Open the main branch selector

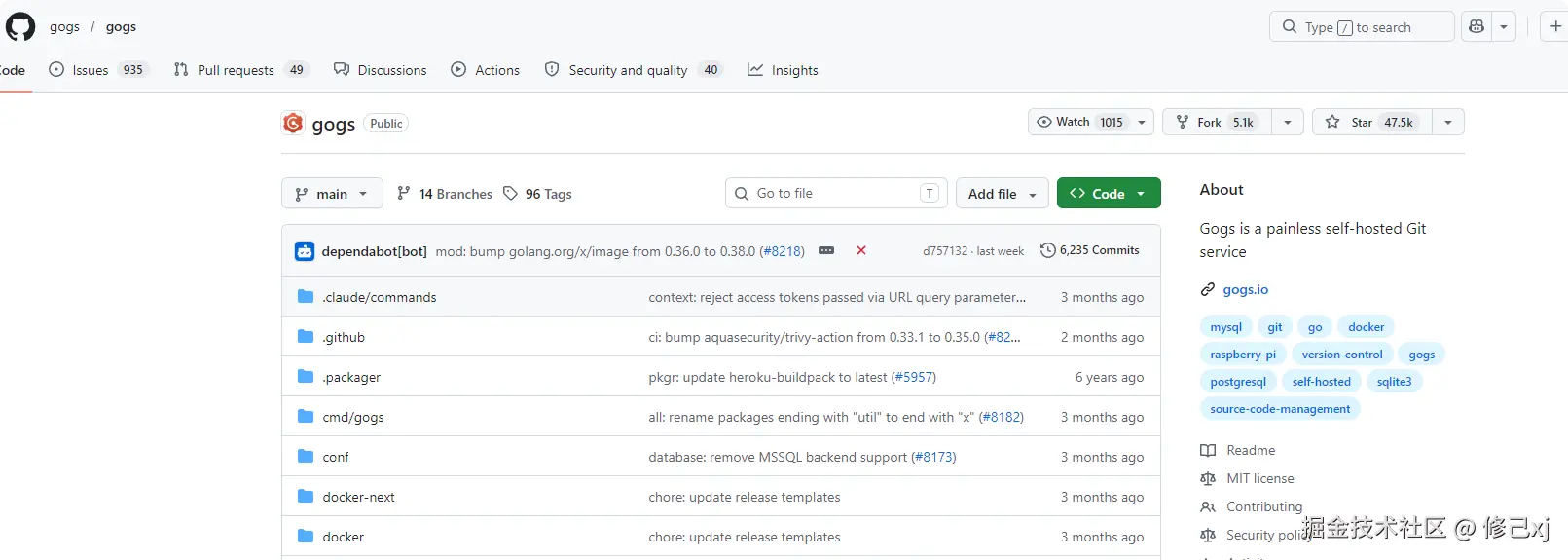332,194
